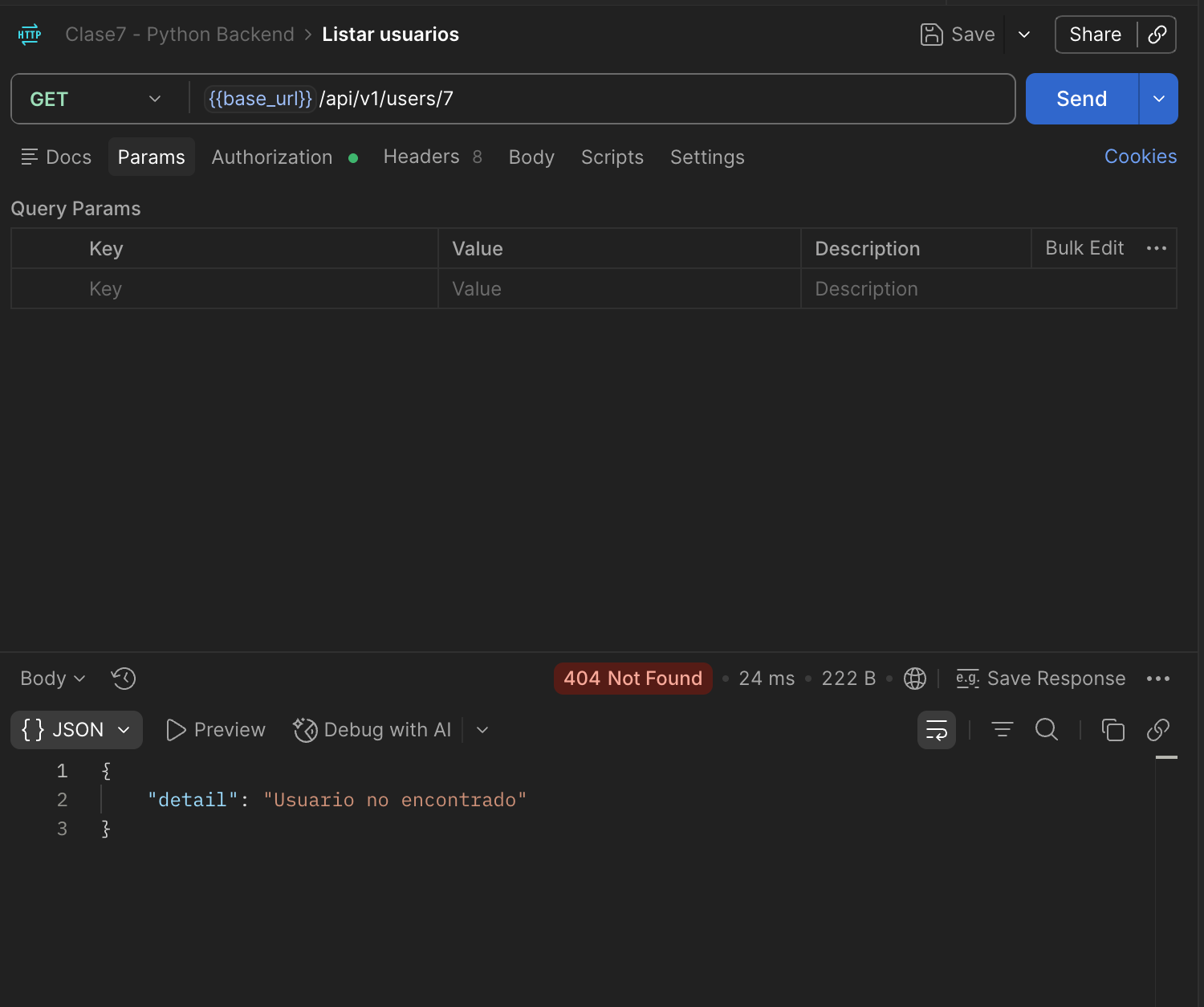Send the request
Screen dimensions: 1204x1007
pyautogui.click(x=1082, y=99)
